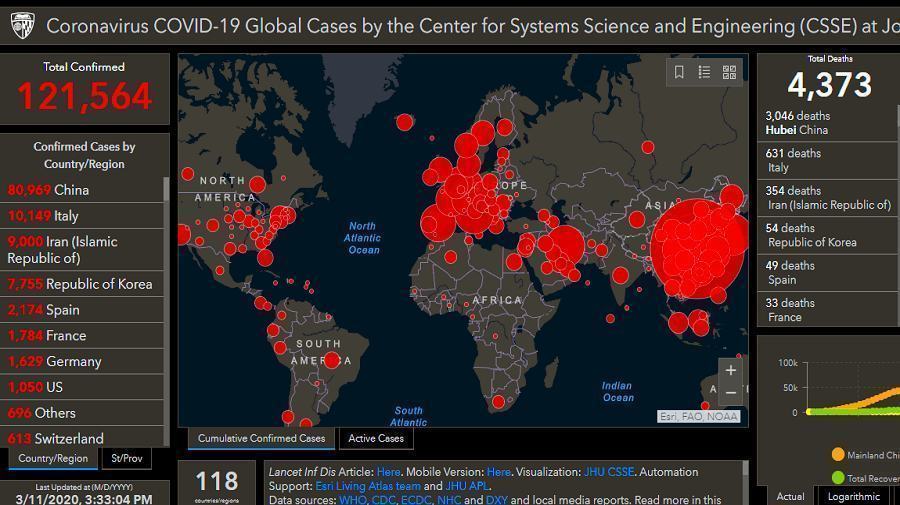Viewport: 900px width, 505px height.
Task: Click the WHO data source link
Action: (352, 500)
